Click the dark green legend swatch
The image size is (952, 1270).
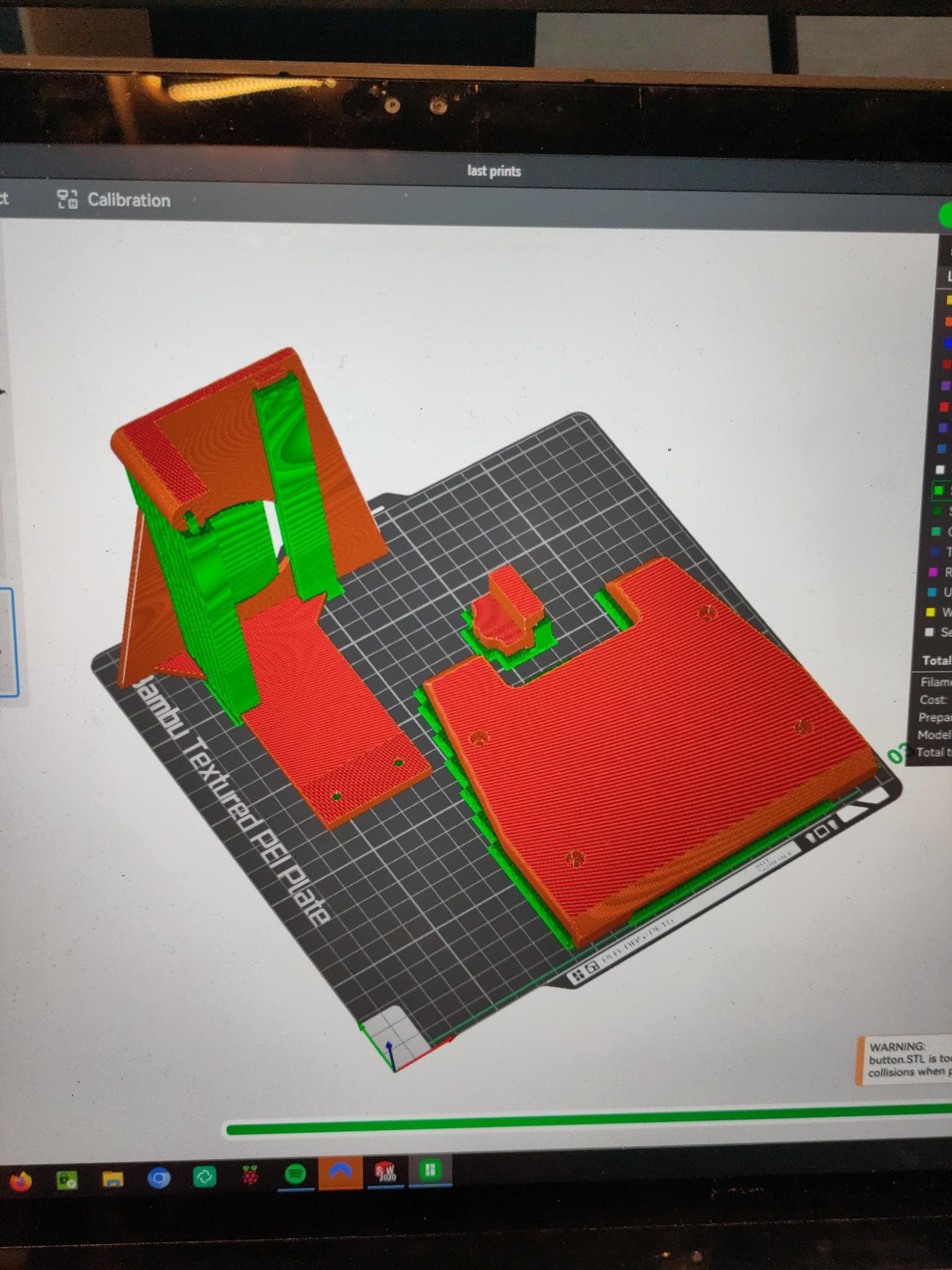pos(937,511)
